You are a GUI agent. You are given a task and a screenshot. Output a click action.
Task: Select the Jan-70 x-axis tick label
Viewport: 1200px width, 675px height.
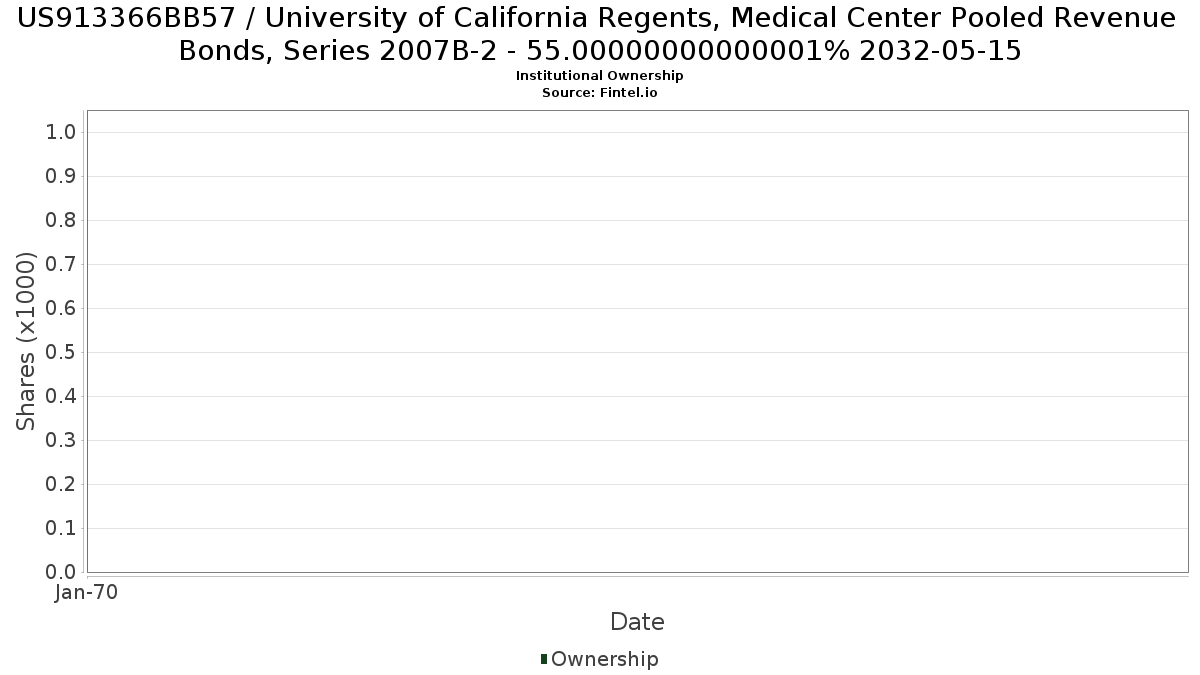[87, 593]
